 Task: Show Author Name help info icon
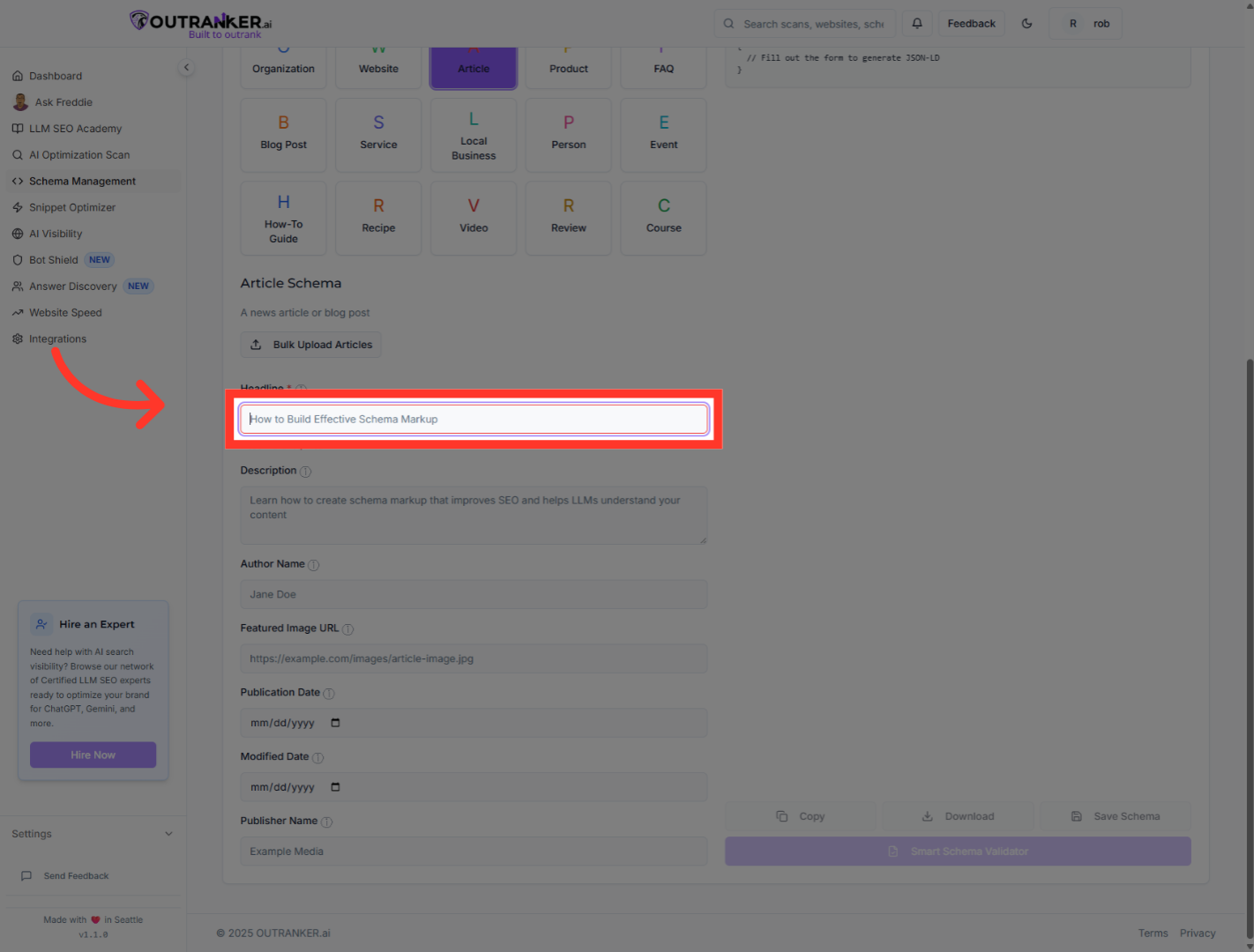pyautogui.click(x=314, y=565)
